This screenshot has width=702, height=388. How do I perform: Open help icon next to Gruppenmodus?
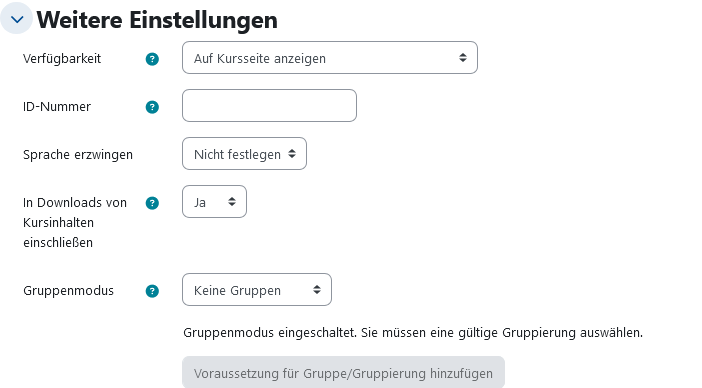point(152,291)
